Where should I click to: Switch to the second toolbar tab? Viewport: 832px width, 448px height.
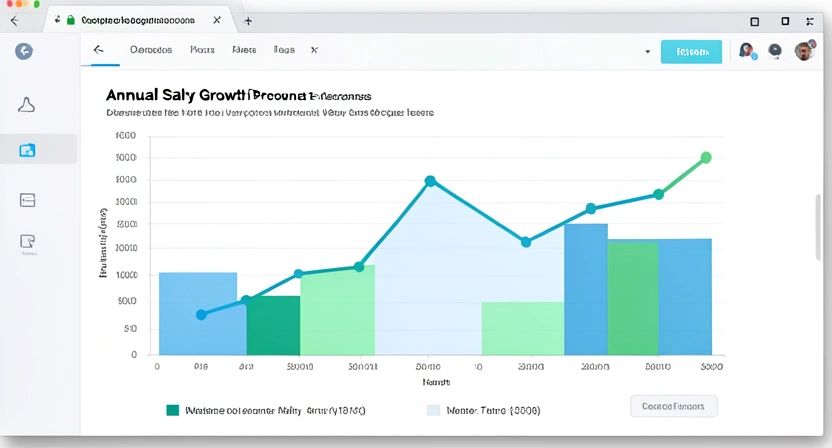202,49
